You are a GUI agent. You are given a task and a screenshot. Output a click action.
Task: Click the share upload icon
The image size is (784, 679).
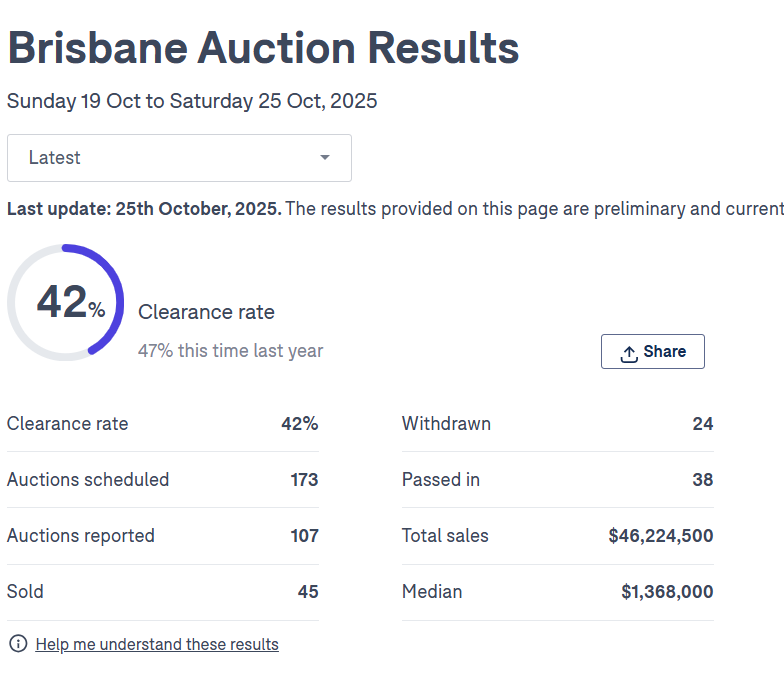click(629, 353)
